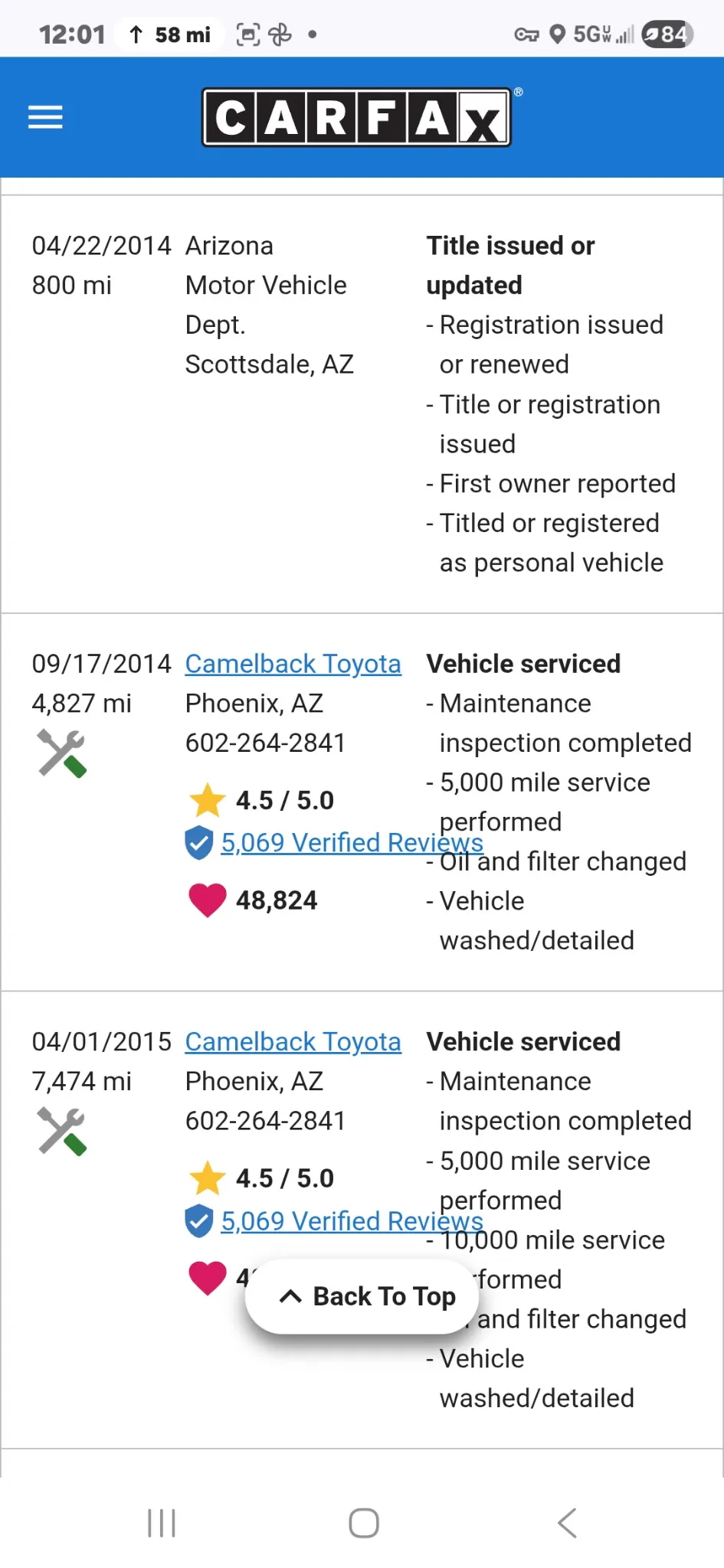Tap verified shield badge in 09/17/2014 record
The width and height of the screenshot is (724, 1568).
[199, 843]
